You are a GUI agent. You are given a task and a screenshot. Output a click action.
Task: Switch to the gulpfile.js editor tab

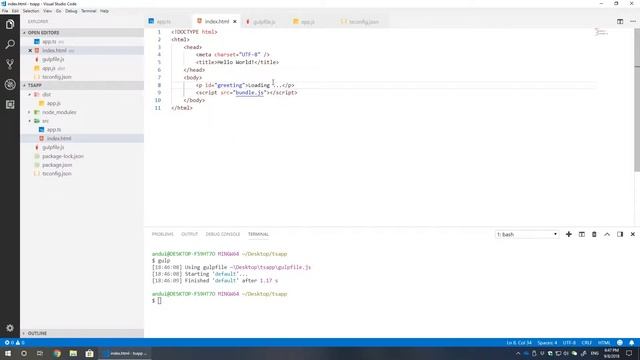point(264,22)
